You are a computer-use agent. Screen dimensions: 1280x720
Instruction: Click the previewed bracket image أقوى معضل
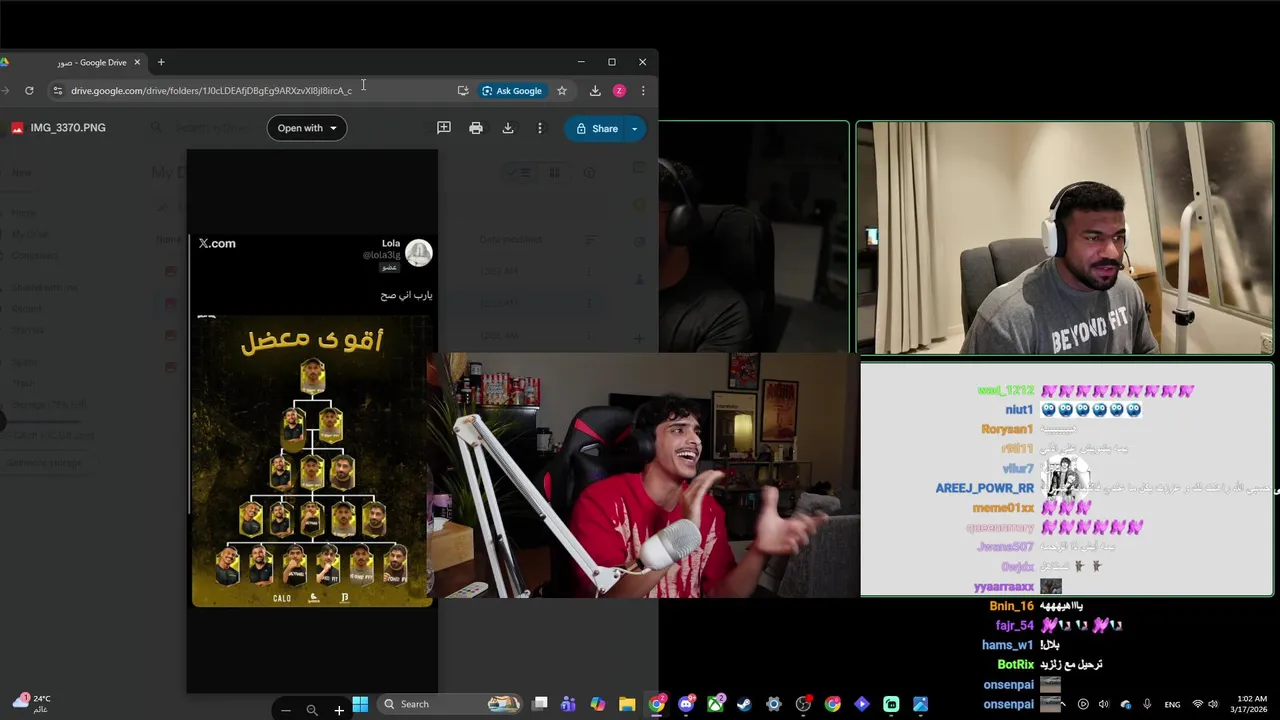(312, 463)
